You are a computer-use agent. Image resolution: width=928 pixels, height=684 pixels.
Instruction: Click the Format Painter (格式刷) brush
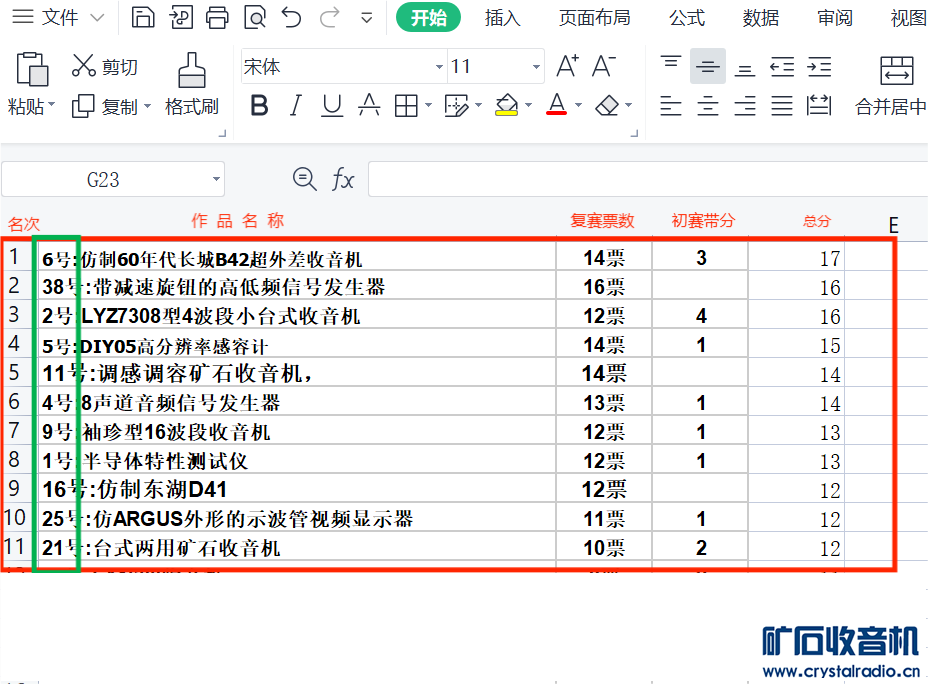point(191,71)
